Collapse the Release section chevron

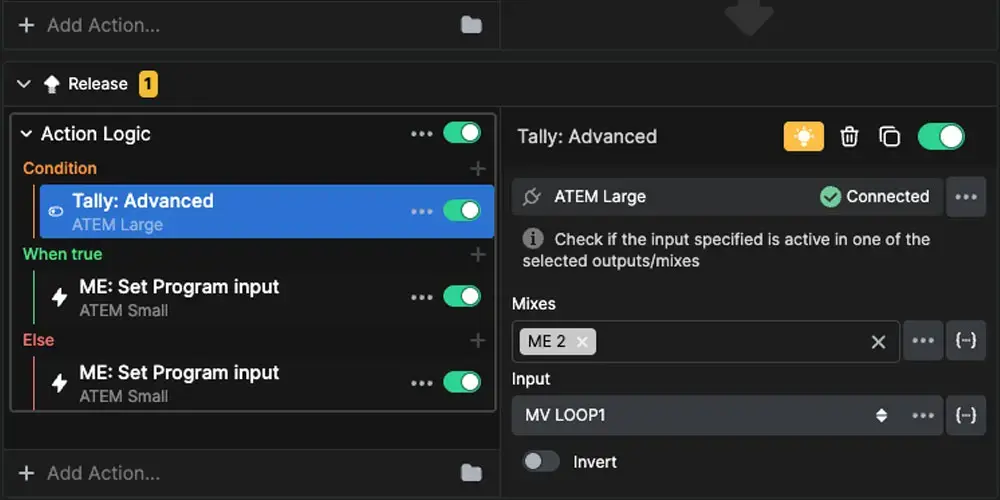24,84
